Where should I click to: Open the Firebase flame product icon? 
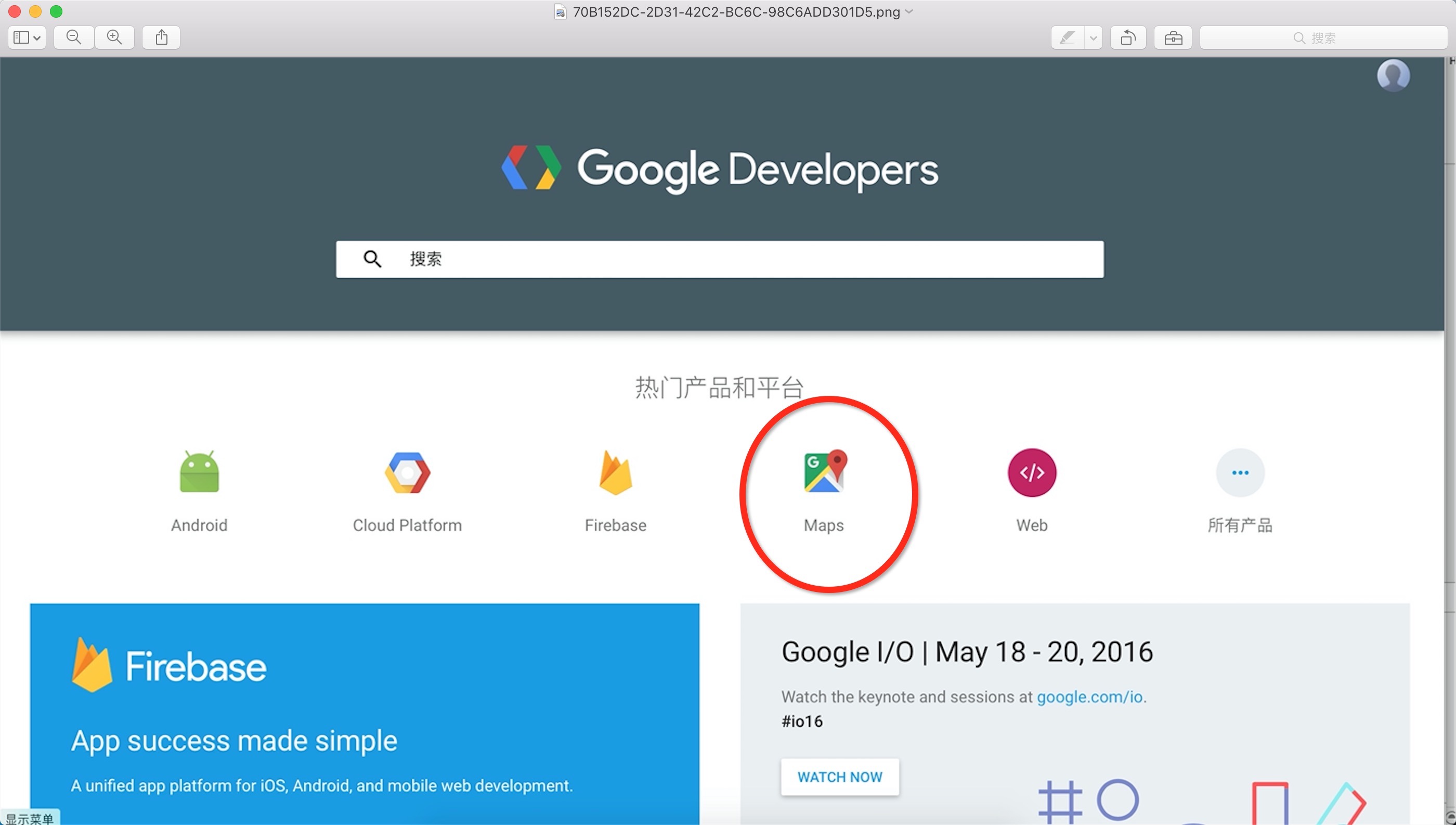tap(616, 472)
